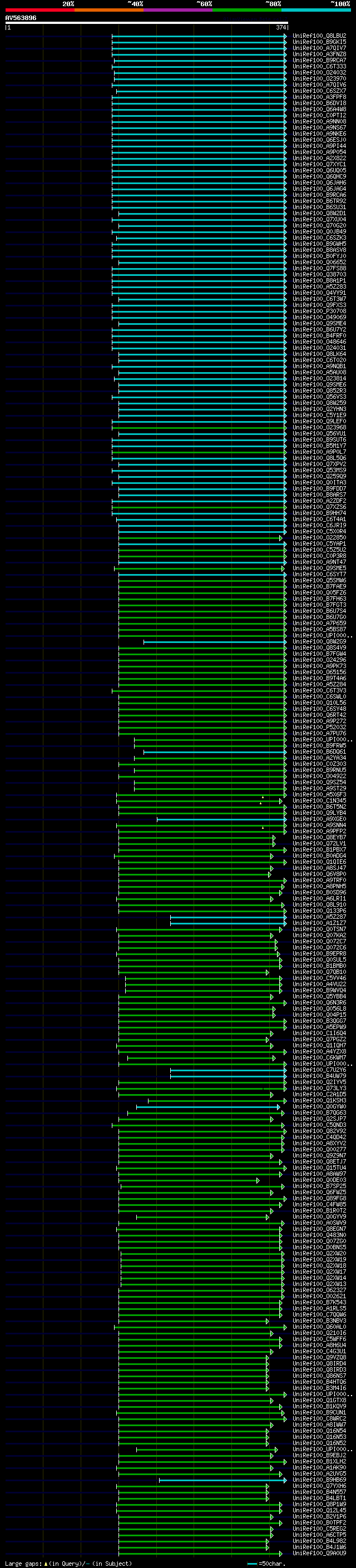
Task: Select the UniRef100_B3M4I6 label
Action: pyautogui.click(x=319, y=1388)
